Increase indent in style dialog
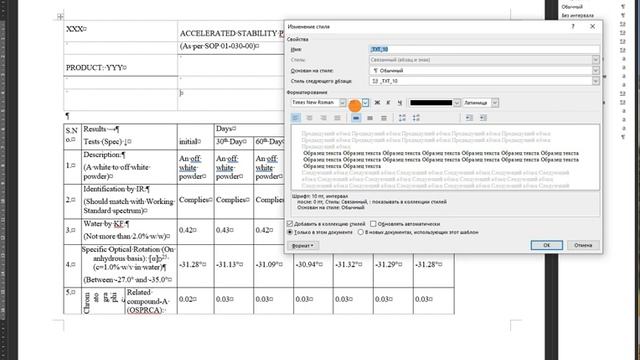Image resolution: width=640 pixels, height=360 pixels. point(483,118)
